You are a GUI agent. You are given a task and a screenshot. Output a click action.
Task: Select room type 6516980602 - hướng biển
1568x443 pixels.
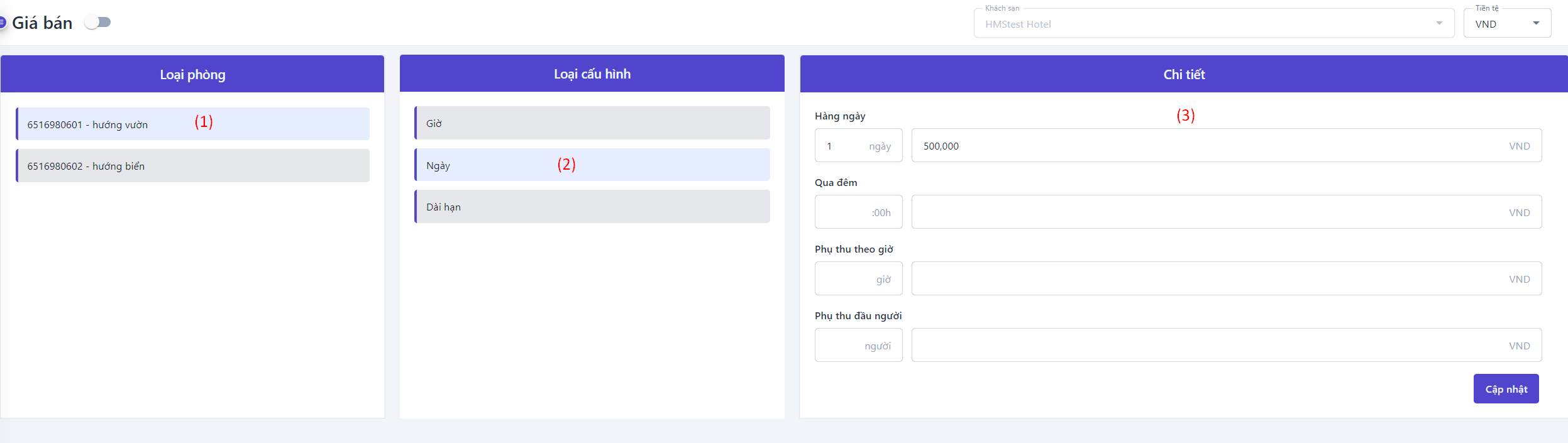coord(193,166)
